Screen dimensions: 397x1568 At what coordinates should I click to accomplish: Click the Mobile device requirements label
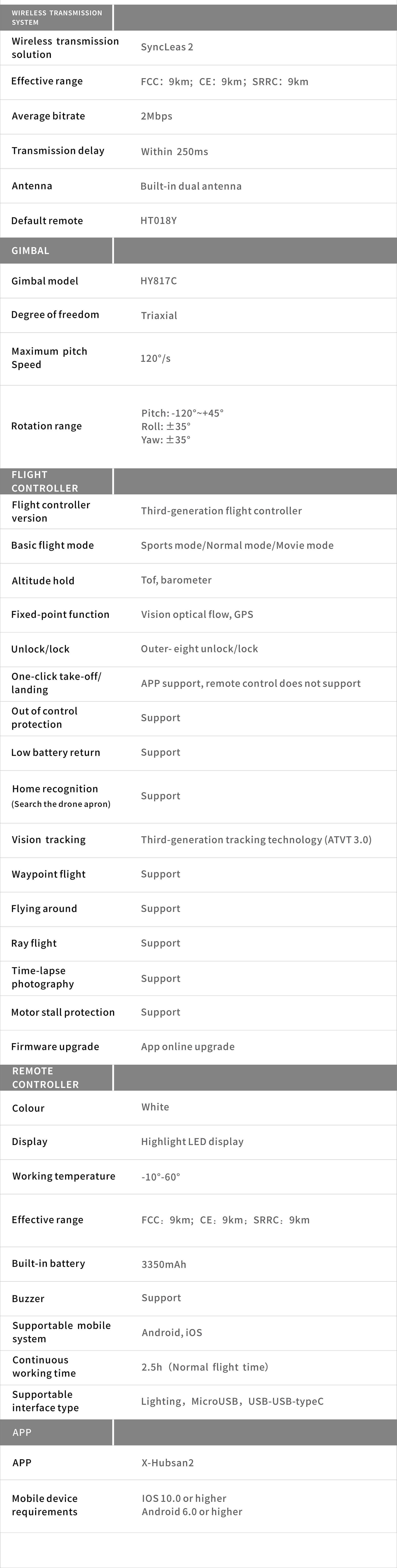[x=44, y=1505]
